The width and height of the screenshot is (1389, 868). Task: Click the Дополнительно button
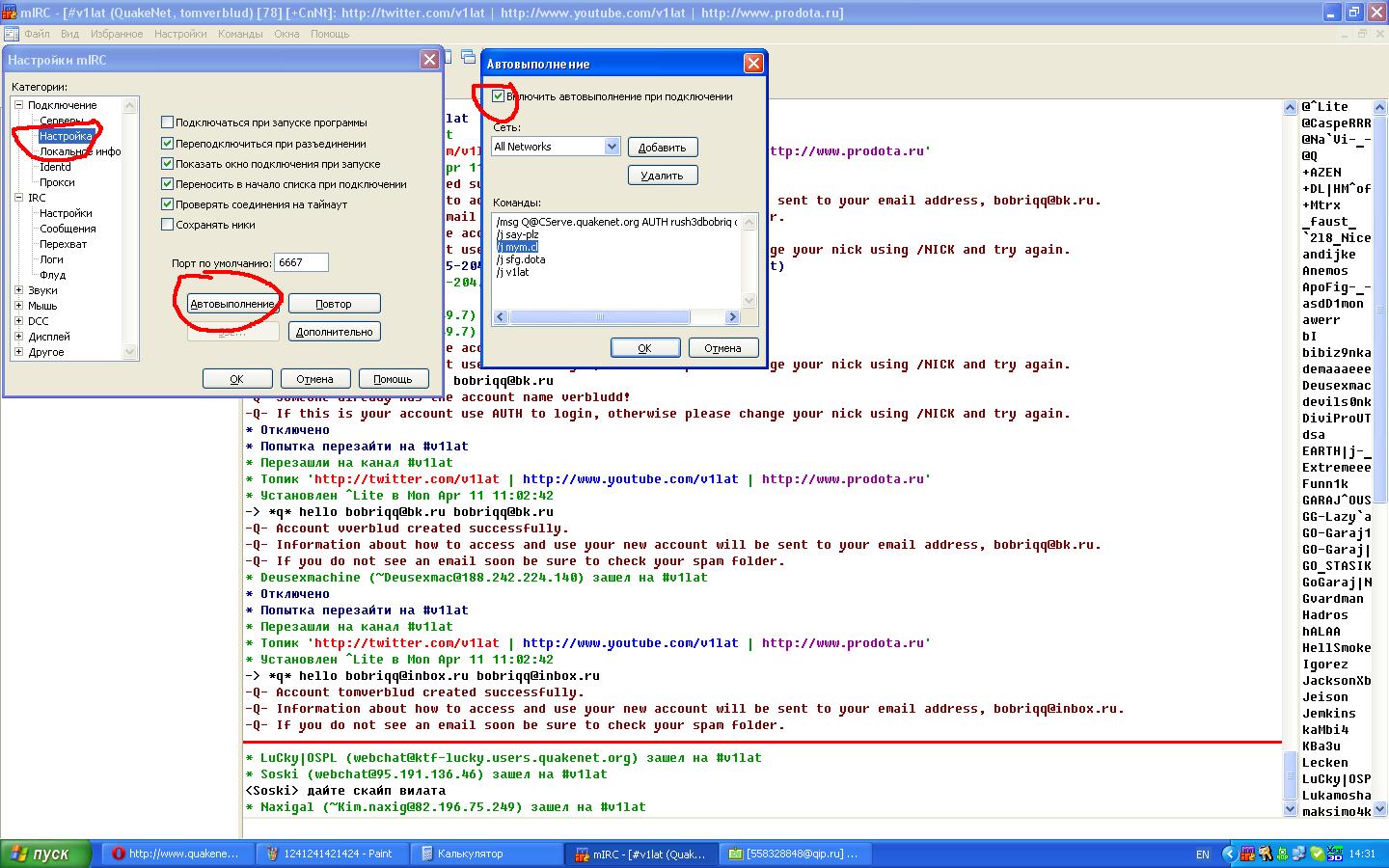pos(334,332)
